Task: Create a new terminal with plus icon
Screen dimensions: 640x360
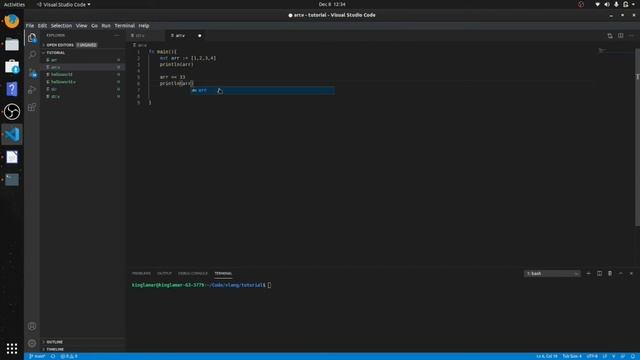Action: (x=588, y=273)
